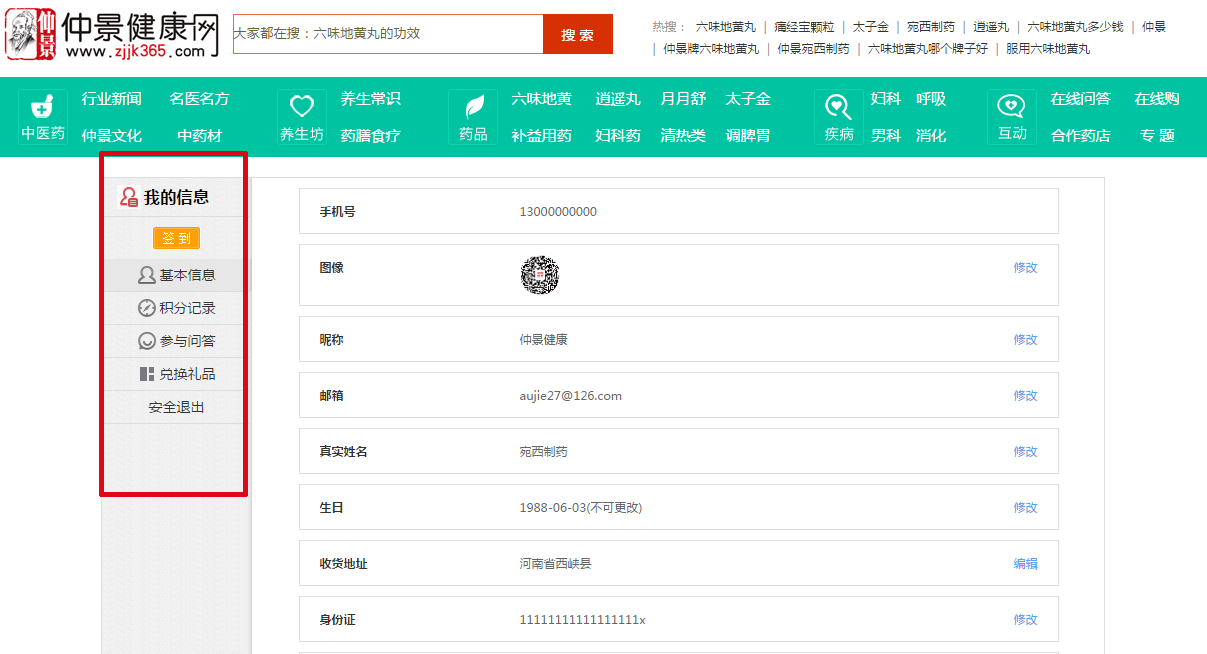Click hot search link 痛经宝颗粒
Viewport: 1207px width, 654px height.
pyautogui.click(x=804, y=27)
